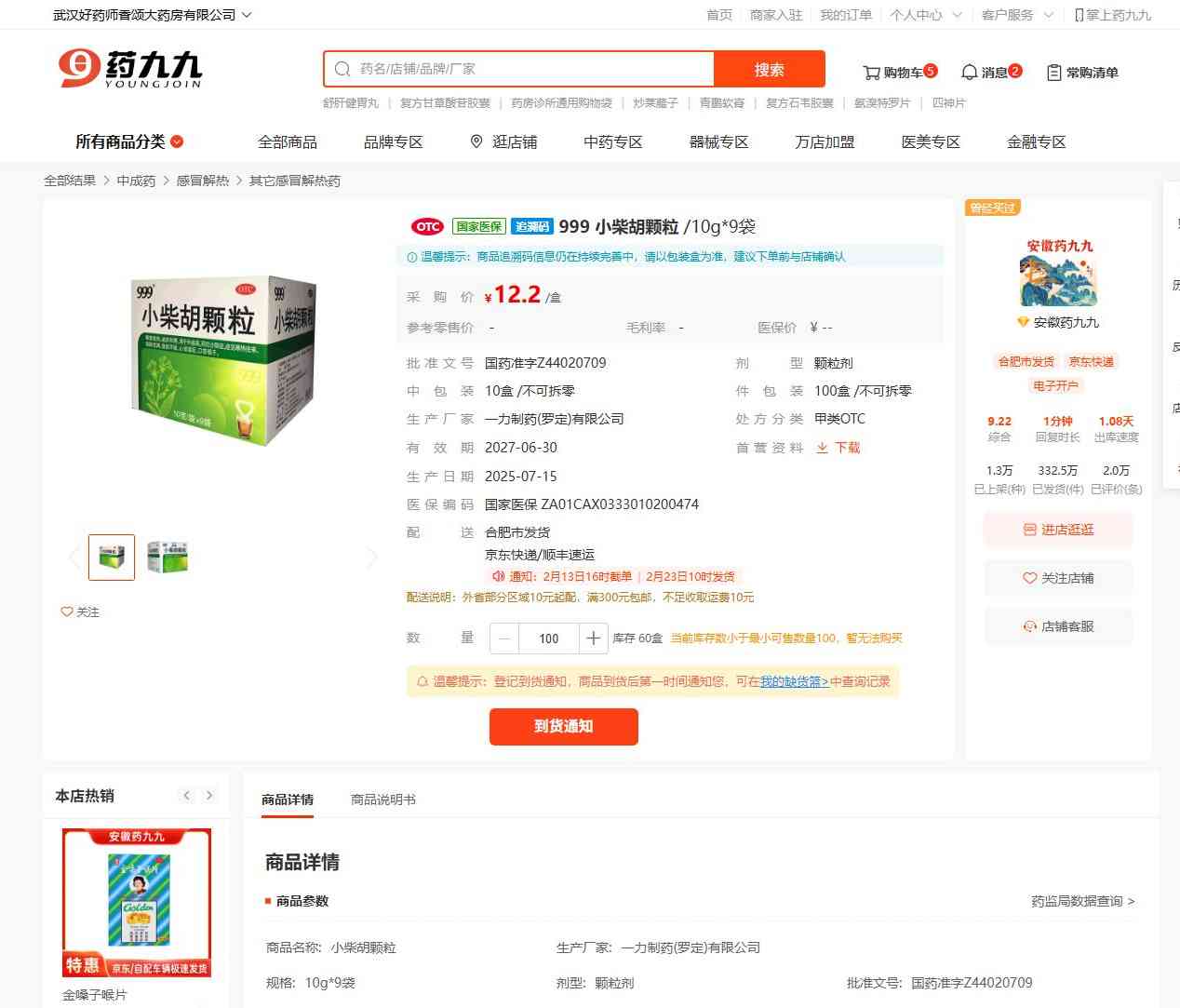The image size is (1180, 1008).
Task: Open the message bell notifications
Action: pos(969,72)
